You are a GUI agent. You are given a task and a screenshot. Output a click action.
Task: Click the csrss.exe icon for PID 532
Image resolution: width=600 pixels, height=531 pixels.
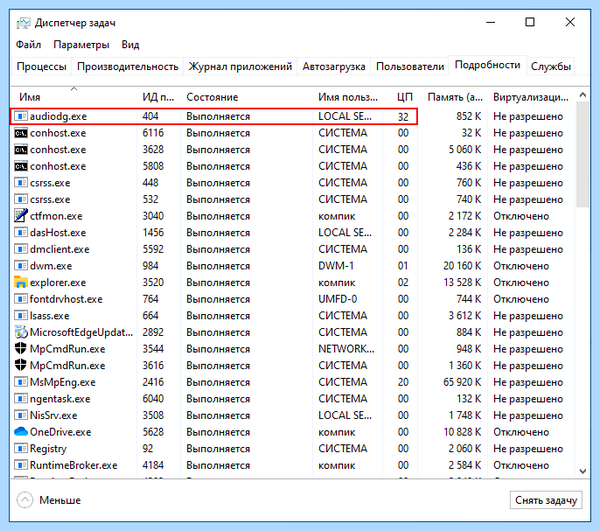pos(21,199)
